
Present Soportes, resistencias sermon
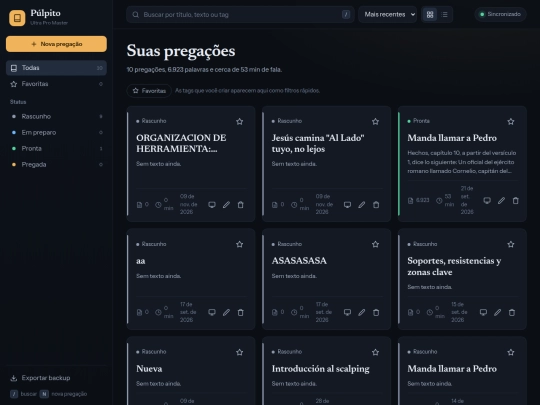tap(484, 312)
